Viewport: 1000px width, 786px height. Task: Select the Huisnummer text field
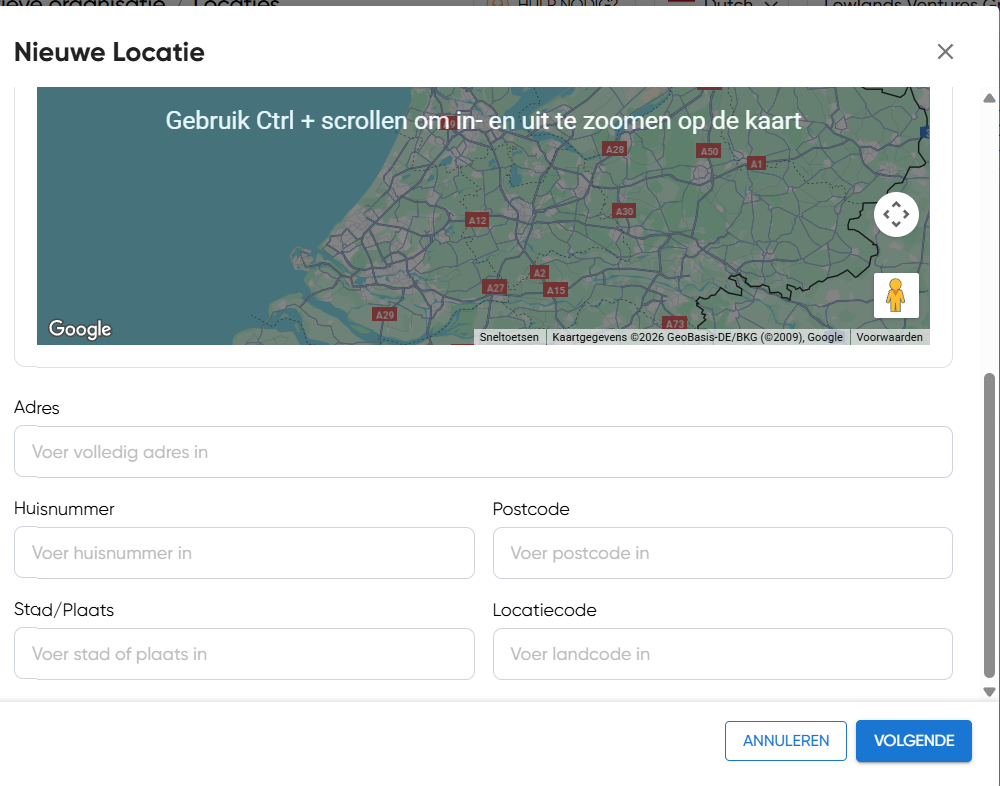pos(244,553)
